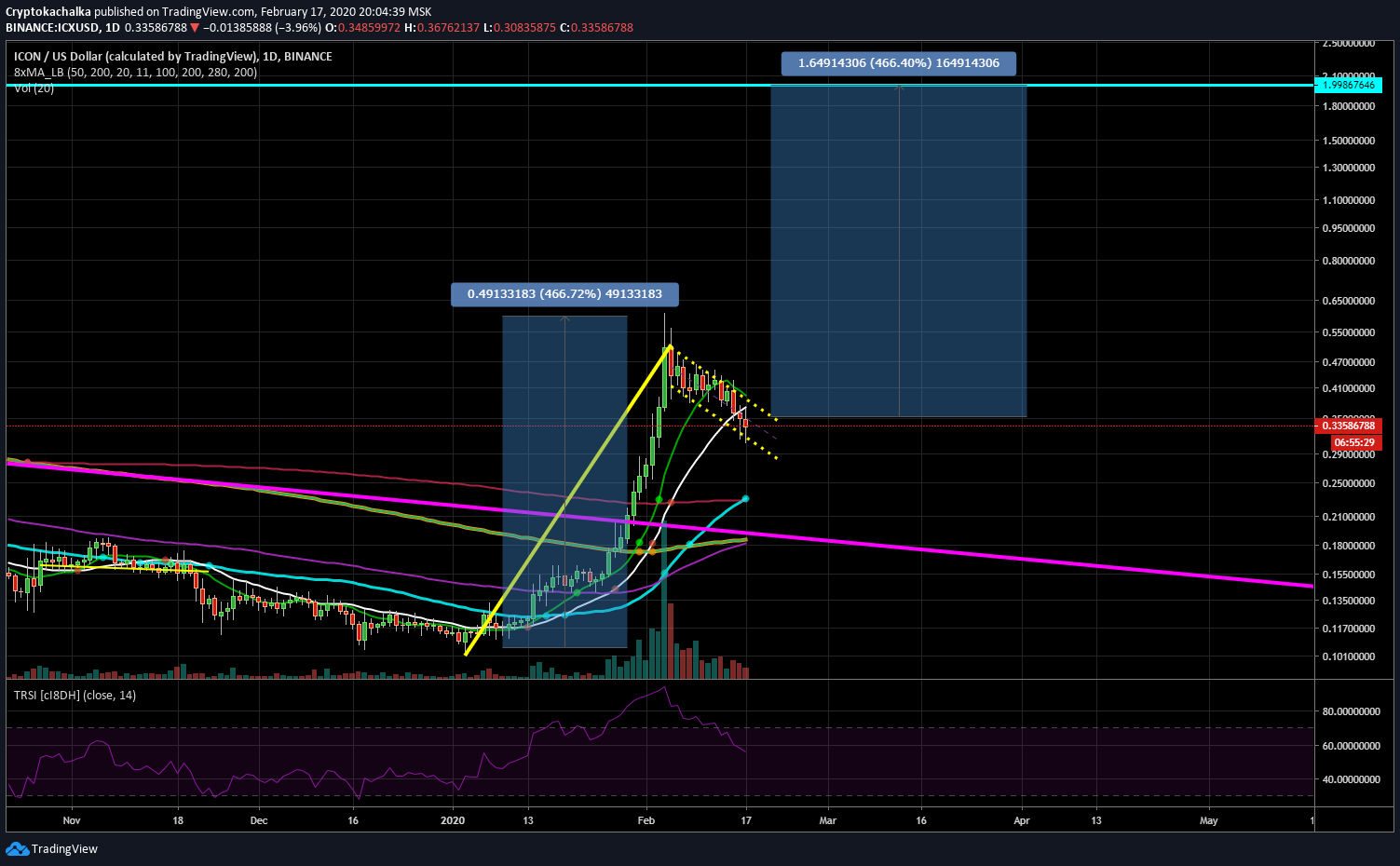Click the L:0.30835875 low value
1400x866 pixels.
[x=519, y=28]
